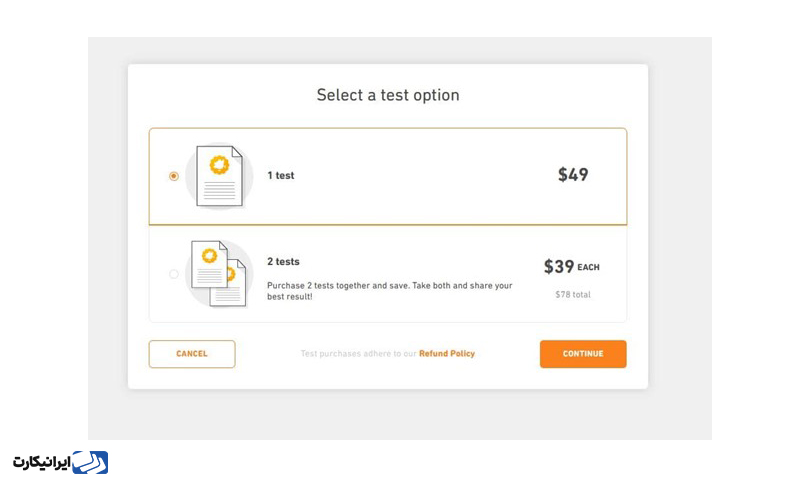Click the "Purchase 2 tests together" description
The width and height of the screenshot is (800, 477).
pos(389,291)
